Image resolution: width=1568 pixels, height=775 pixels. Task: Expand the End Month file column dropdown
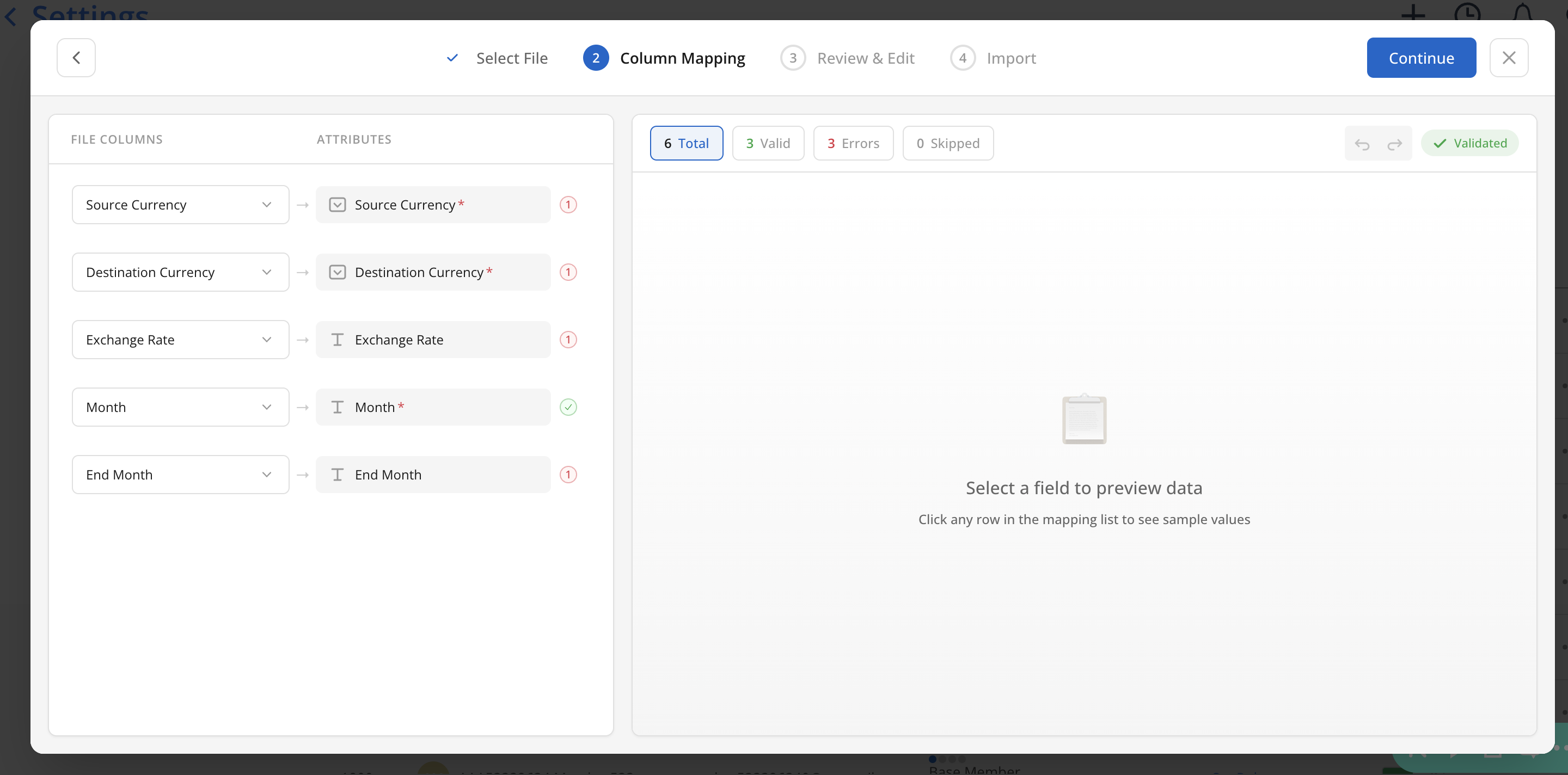pos(180,475)
